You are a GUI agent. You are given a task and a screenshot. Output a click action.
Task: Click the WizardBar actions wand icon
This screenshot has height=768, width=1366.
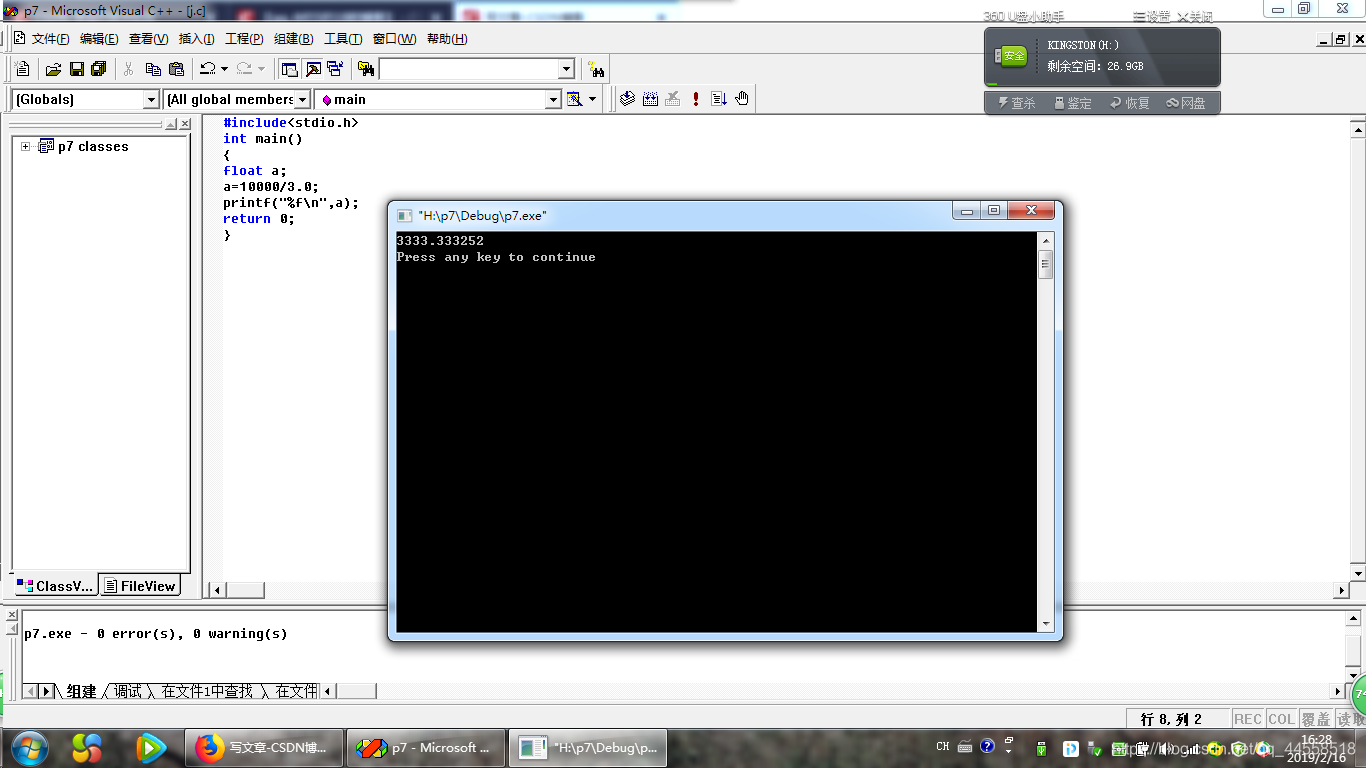tap(574, 99)
